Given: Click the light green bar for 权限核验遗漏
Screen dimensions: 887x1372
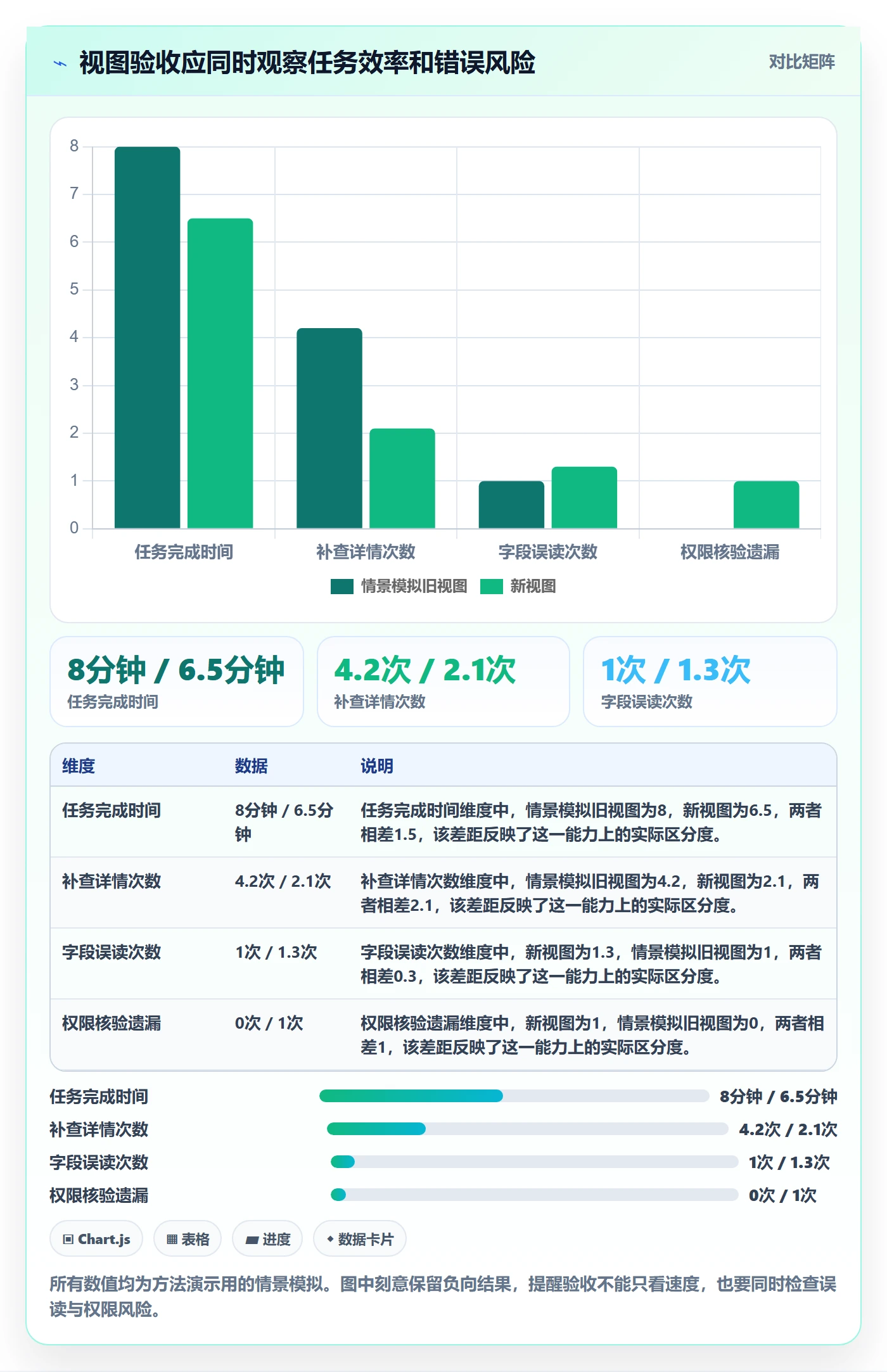Looking at the screenshot, I should pyautogui.click(x=767, y=504).
